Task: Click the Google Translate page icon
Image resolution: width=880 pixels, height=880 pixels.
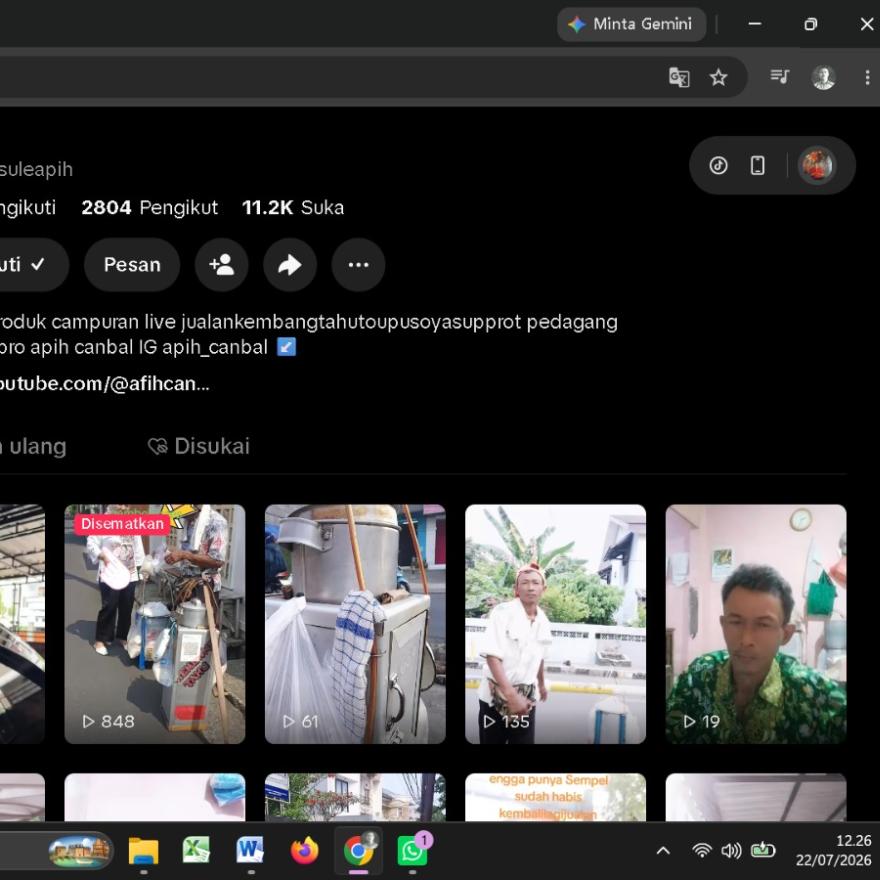Action: [679, 77]
